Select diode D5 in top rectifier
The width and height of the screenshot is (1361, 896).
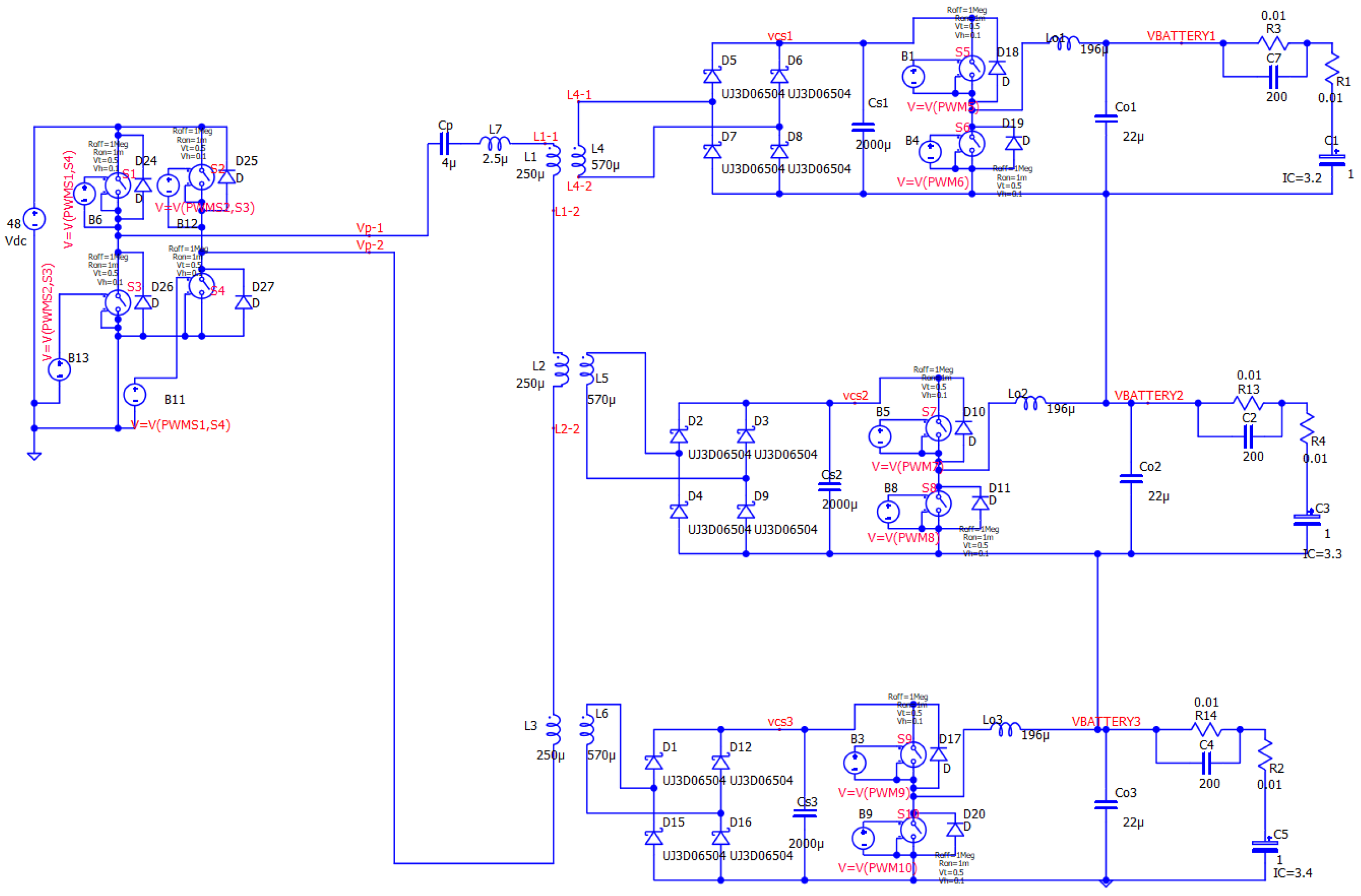point(713,76)
